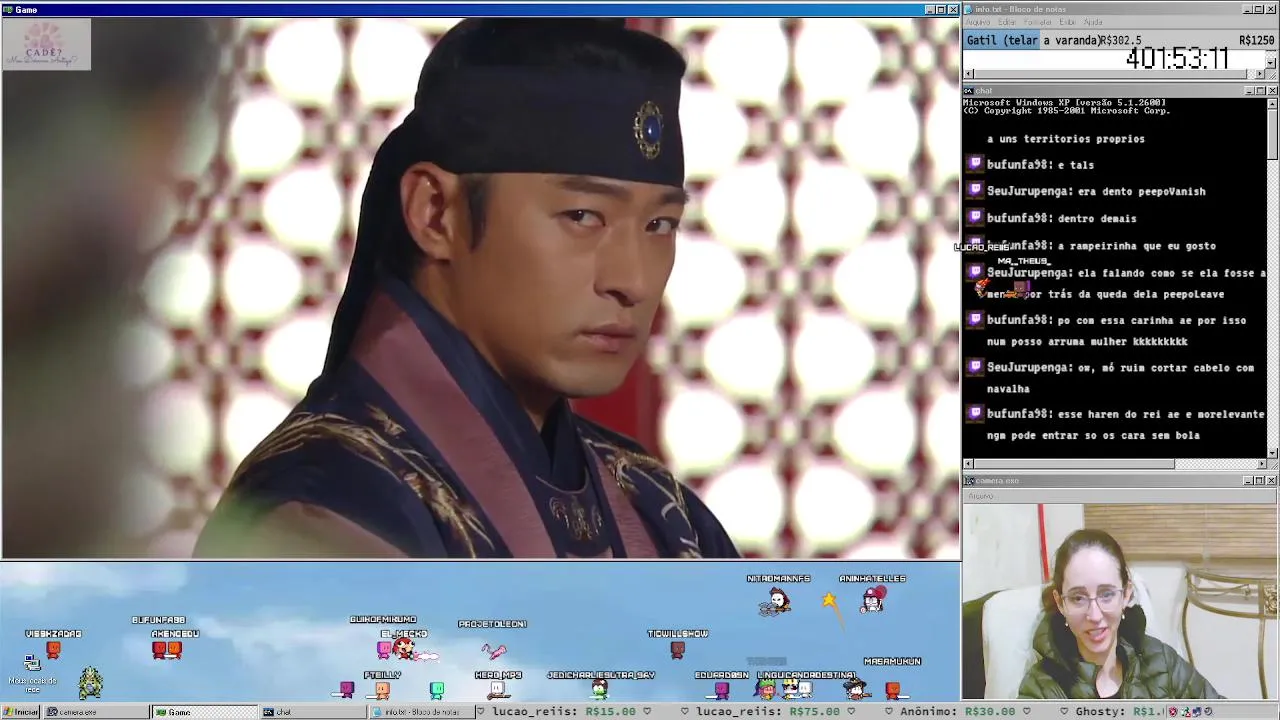Click the R$1250 goal amount
1280x720 pixels.
(x=1256, y=40)
